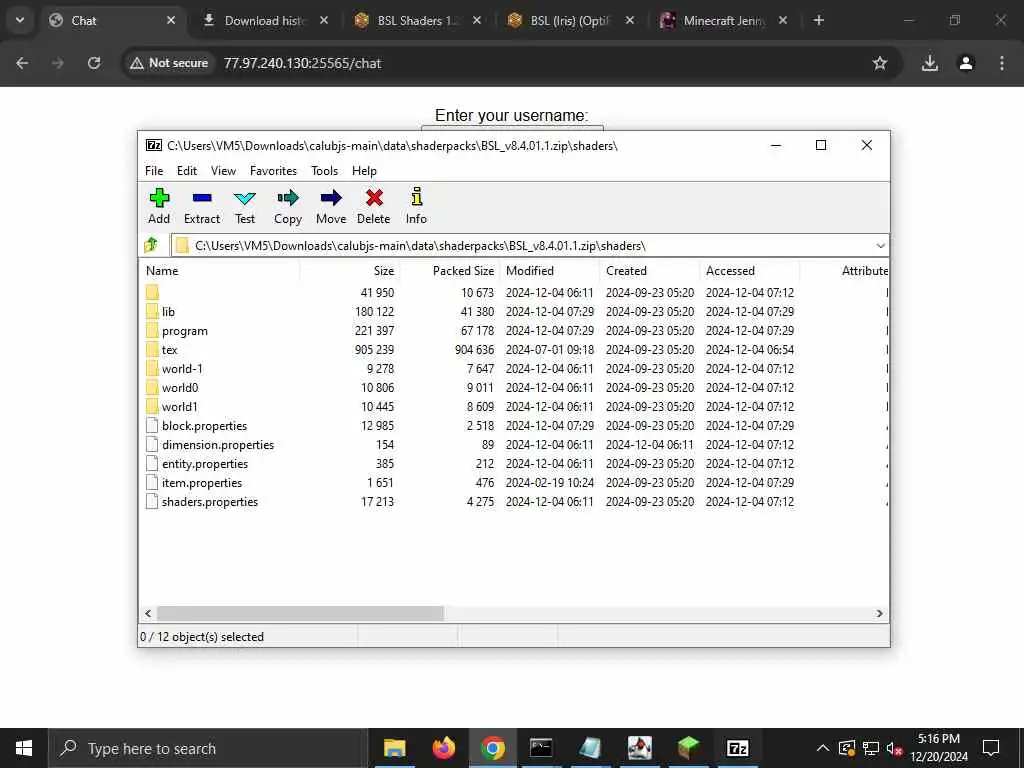Select the world0 folder icon
Image resolution: width=1024 pixels, height=768 pixels.
(x=152, y=387)
